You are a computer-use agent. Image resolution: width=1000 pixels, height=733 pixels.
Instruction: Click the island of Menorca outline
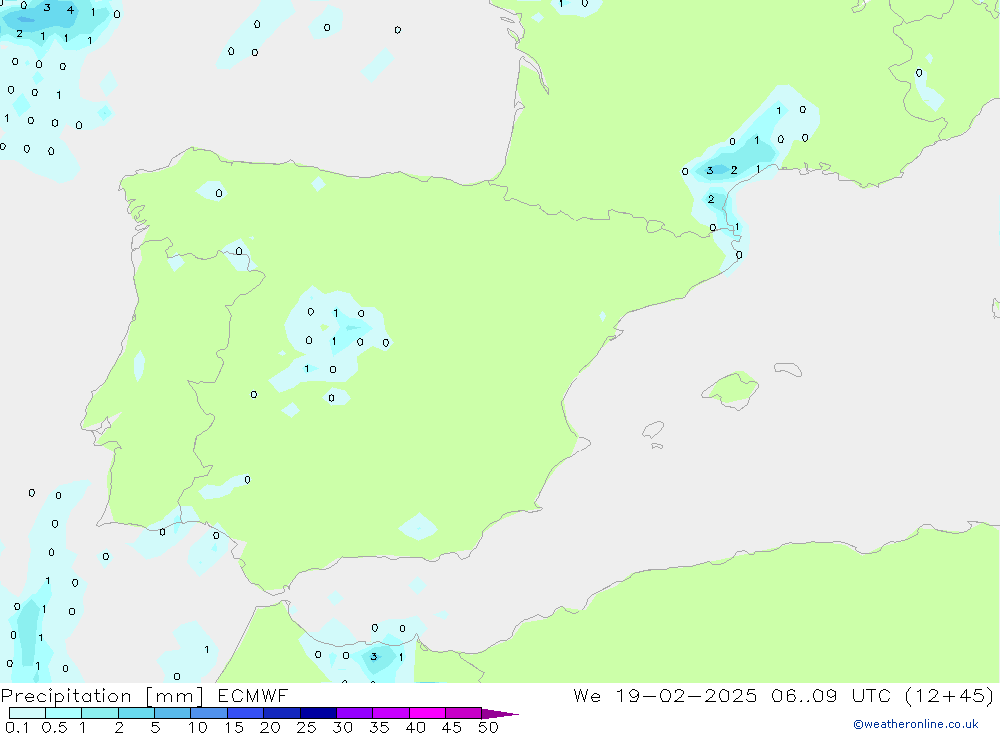click(x=788, y=369)
